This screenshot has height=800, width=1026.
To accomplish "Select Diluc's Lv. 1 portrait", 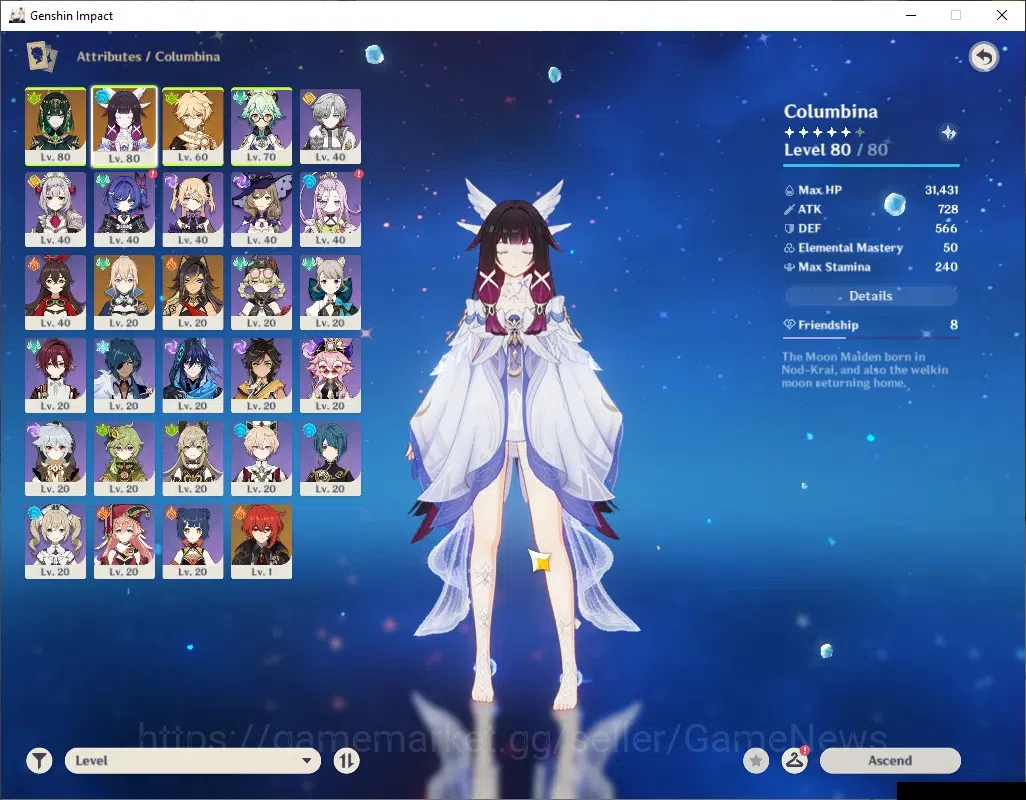I will coord(261,542).
